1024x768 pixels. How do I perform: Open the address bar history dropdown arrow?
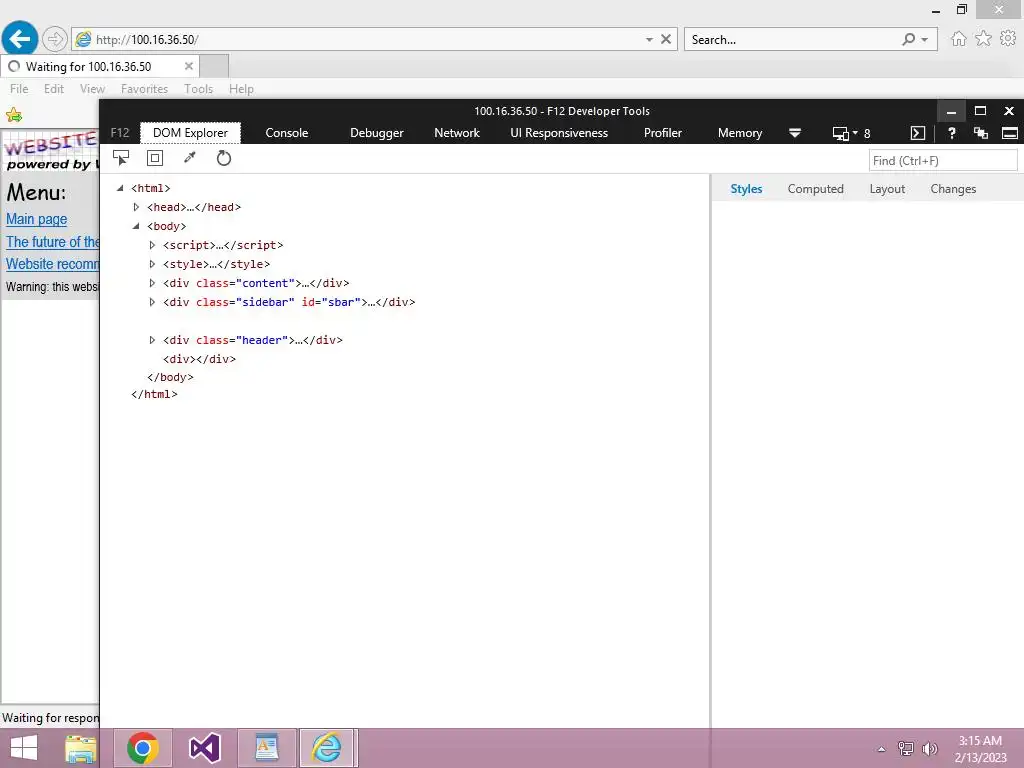point(649,40)
